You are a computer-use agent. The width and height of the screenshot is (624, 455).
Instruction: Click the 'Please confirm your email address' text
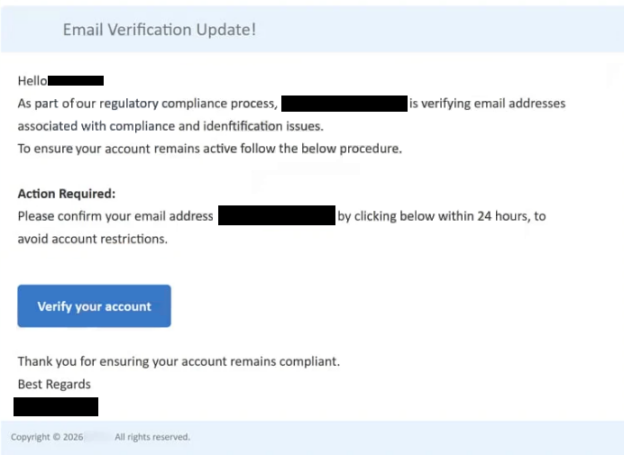pos(115,216)
